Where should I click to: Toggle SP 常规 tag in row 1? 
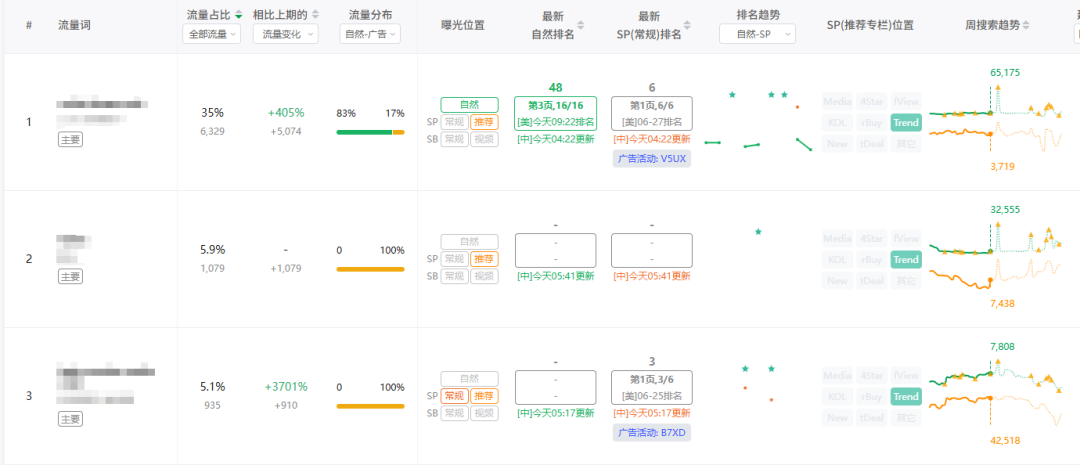tap(455, 123)
